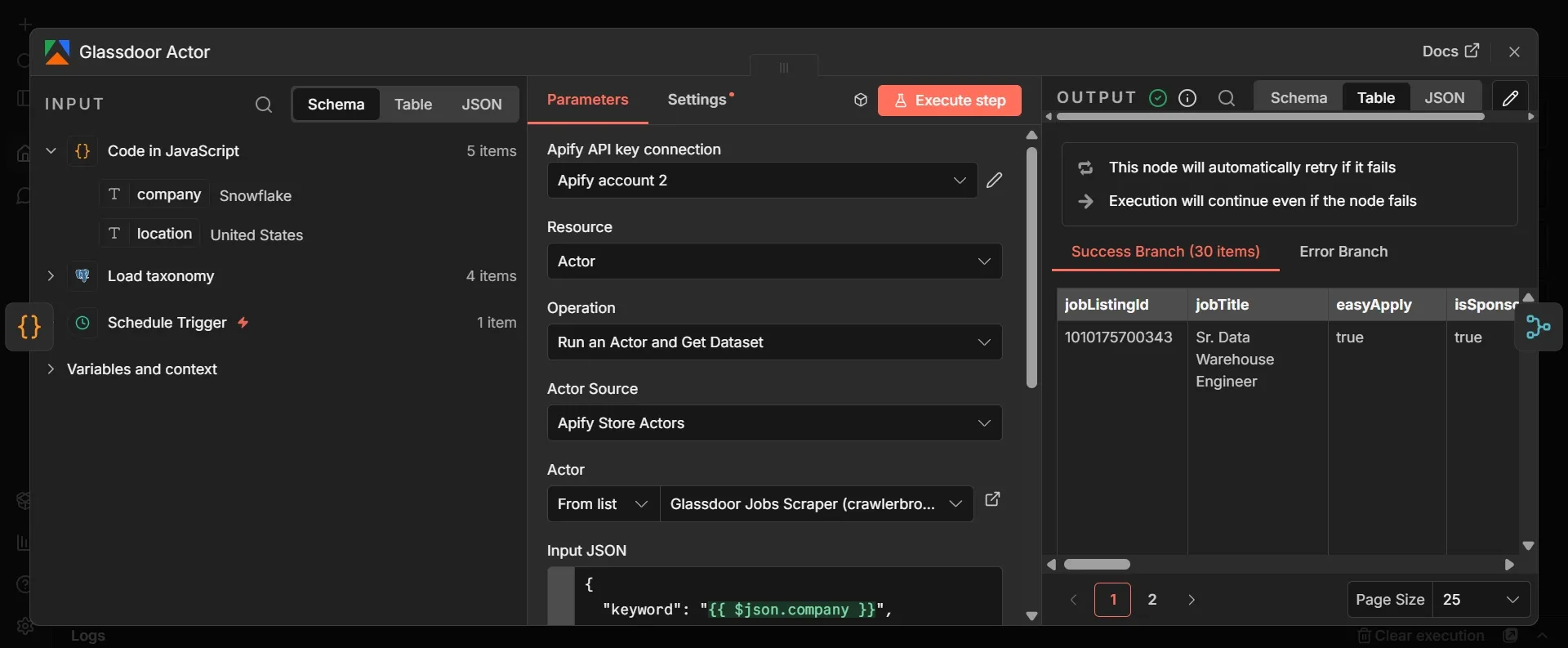Click the Snowflake company value
The image size is (1568, 648).
256,196
